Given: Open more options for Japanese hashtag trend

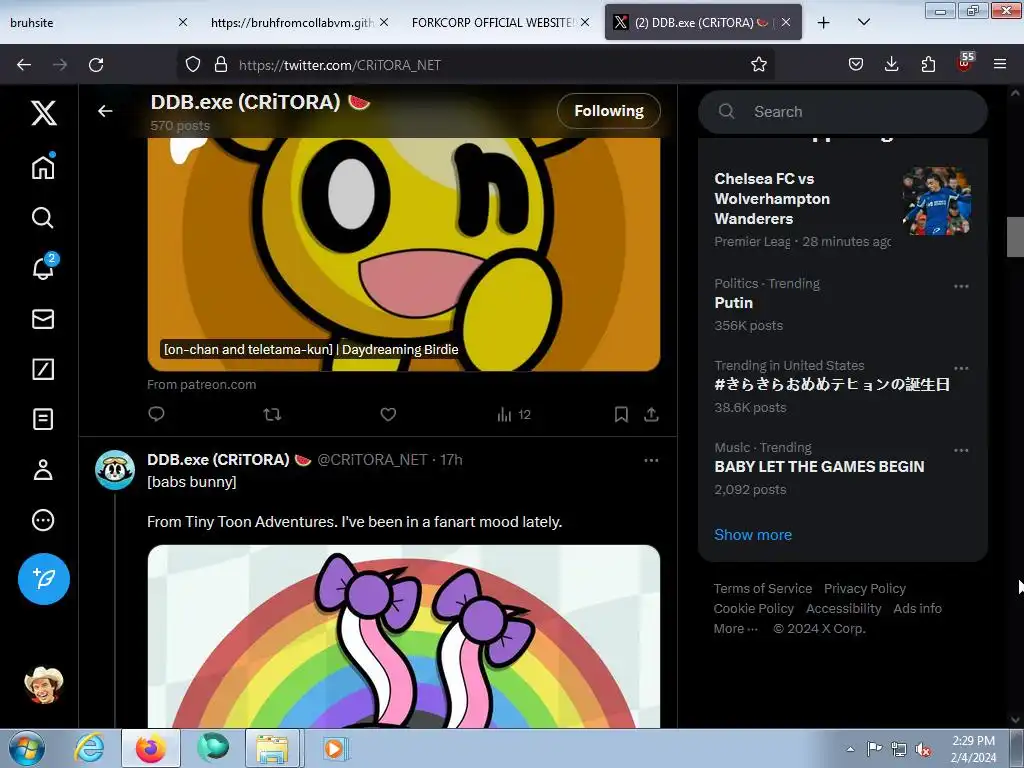Looking at the screenshot, I should [961, 368].
